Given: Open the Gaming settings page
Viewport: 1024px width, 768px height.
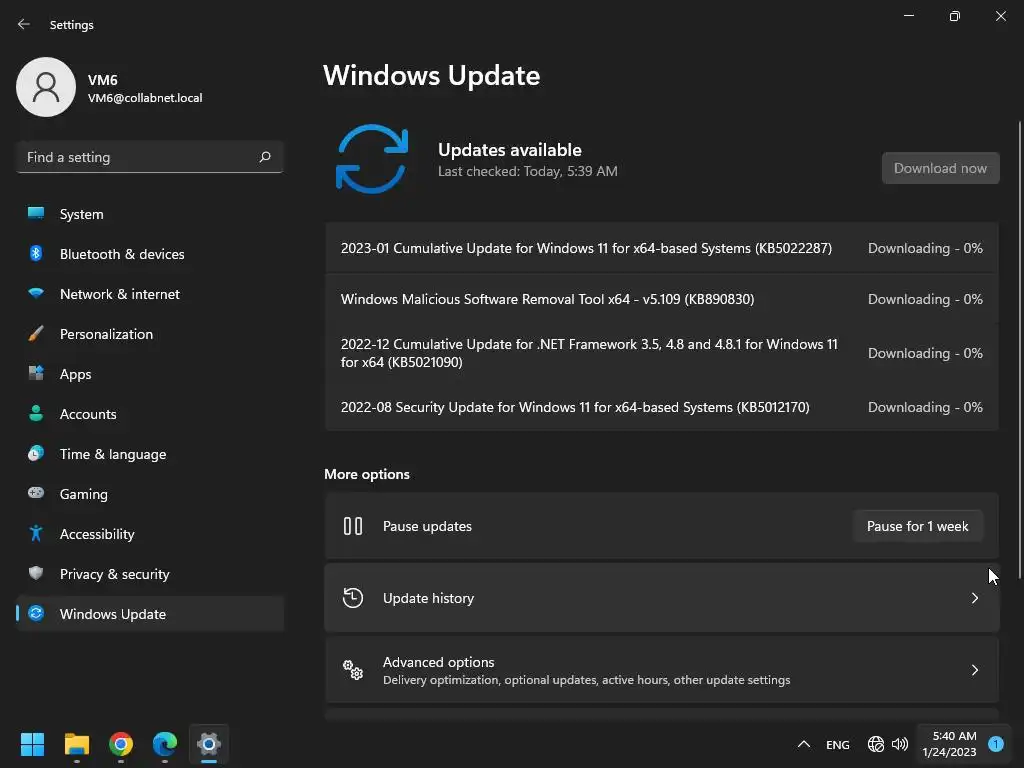Looking at the screenshot, I should coord(150,494).
